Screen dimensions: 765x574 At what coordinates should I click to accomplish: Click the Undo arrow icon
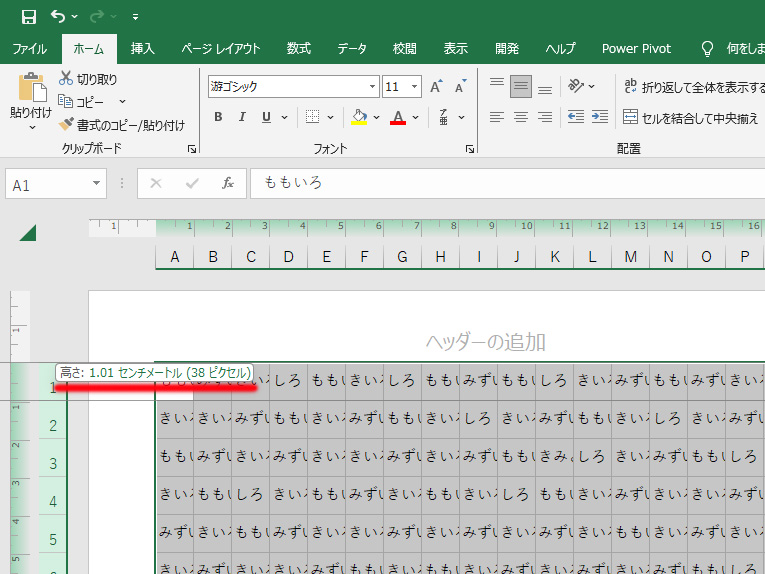[x=58, y=16]
